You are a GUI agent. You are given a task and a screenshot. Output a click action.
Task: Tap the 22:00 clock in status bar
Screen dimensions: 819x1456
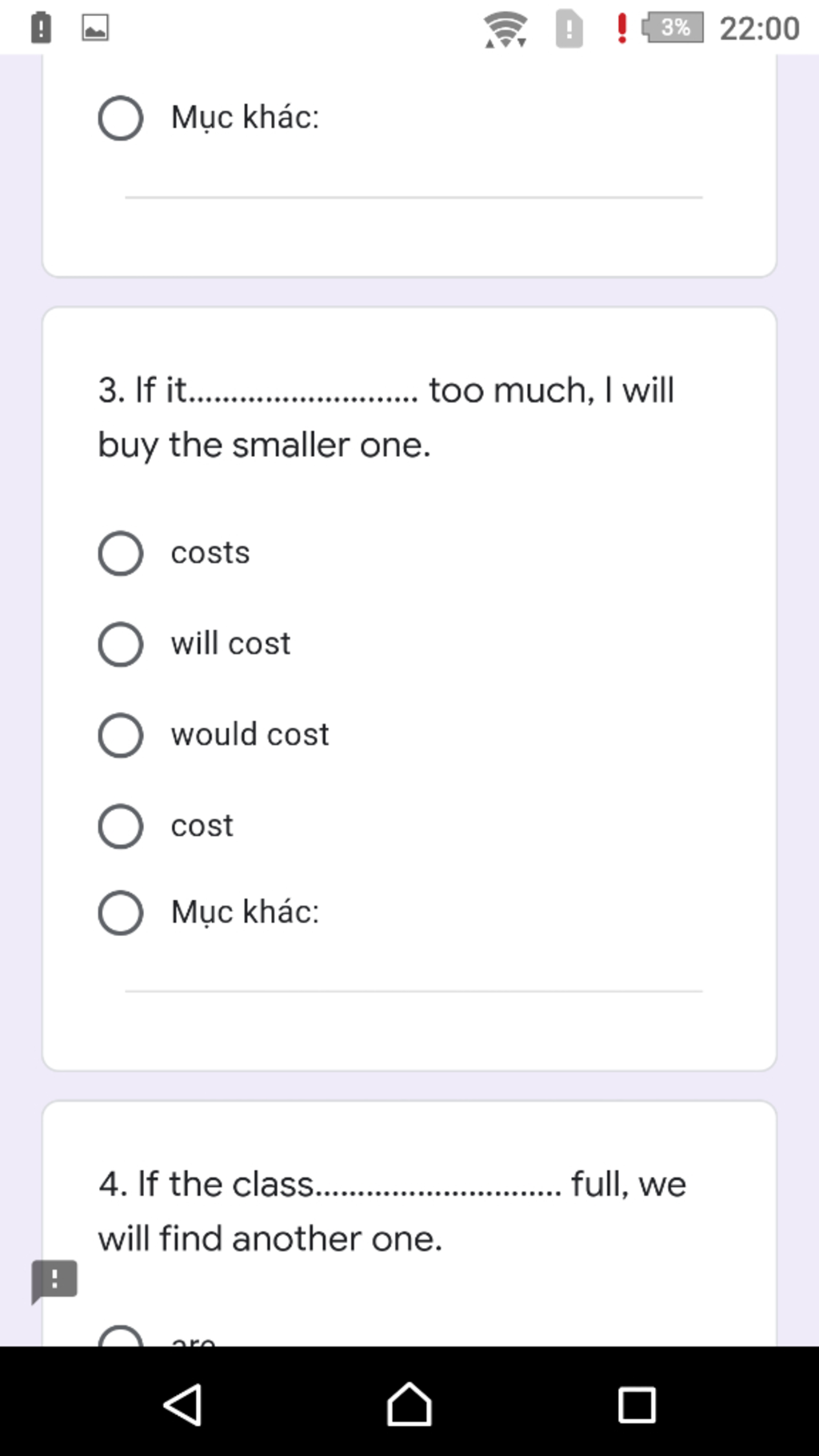tap(759, 29)
